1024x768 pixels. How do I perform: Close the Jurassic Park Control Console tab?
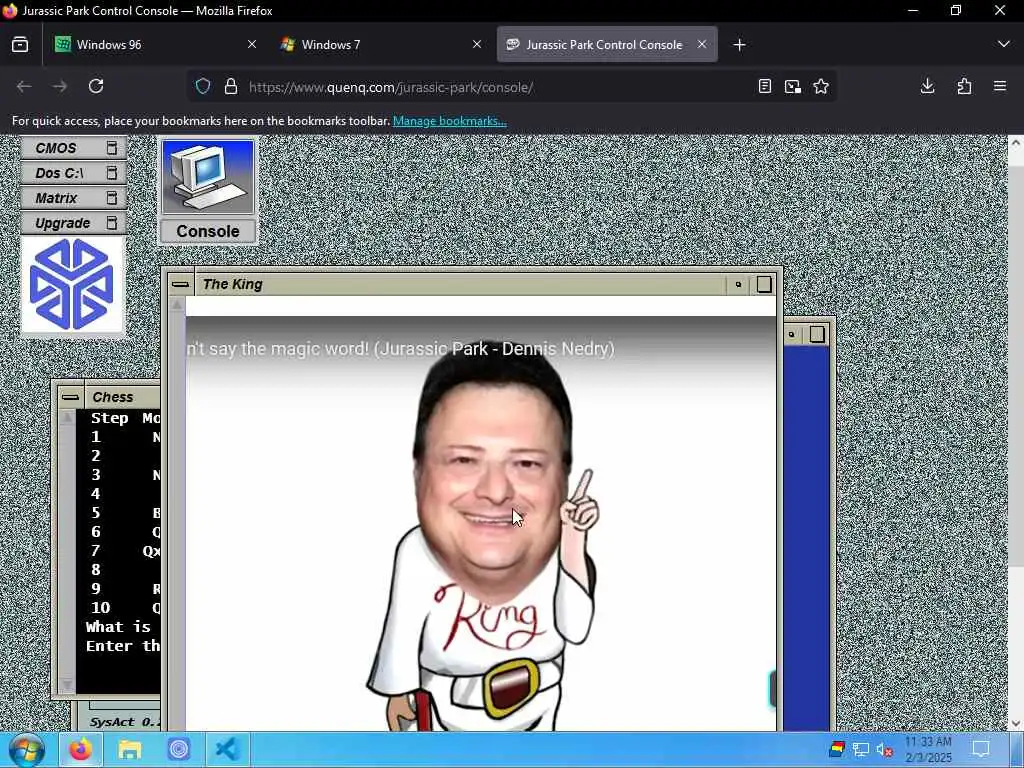tap(702, 44)
